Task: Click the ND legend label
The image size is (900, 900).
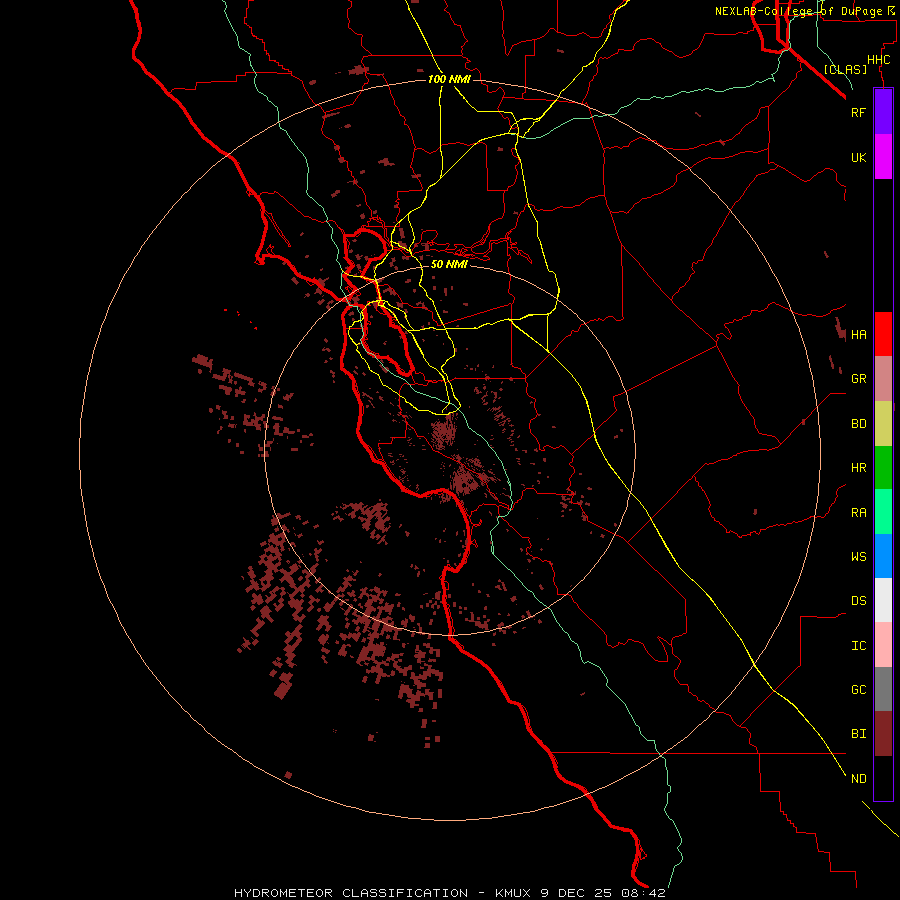Action: 858,779
